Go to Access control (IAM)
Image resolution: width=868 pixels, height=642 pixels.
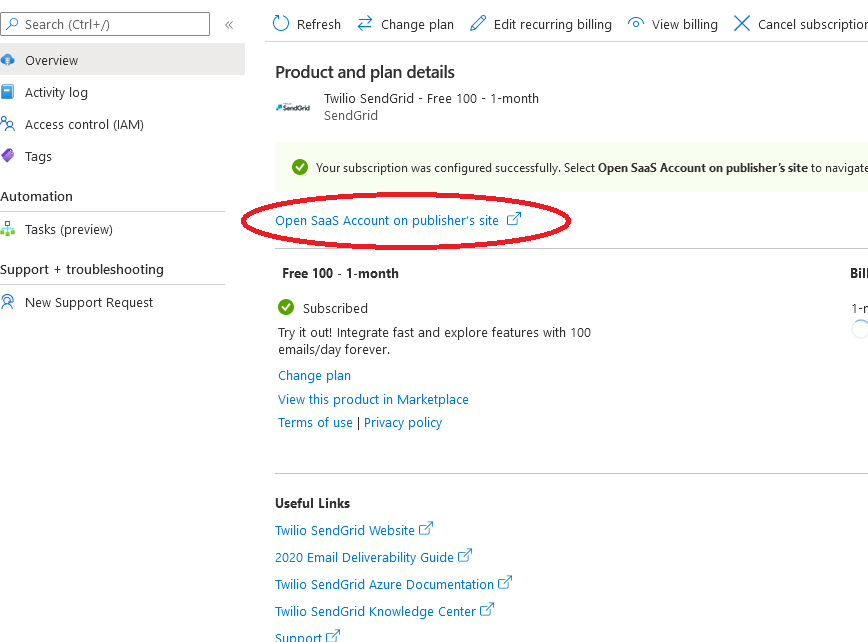pyautogui.click(x=84, y=124)
